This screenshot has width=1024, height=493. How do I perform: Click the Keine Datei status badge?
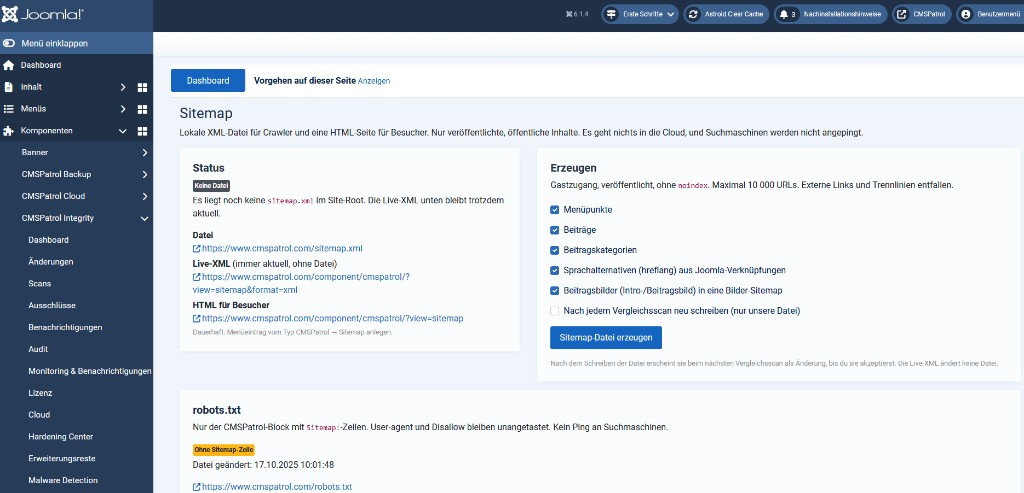[x=212, y=186]
